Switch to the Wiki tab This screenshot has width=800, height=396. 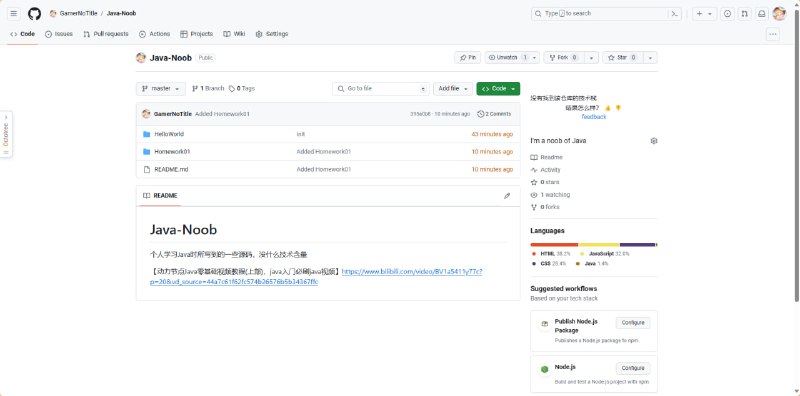(234, 34)
